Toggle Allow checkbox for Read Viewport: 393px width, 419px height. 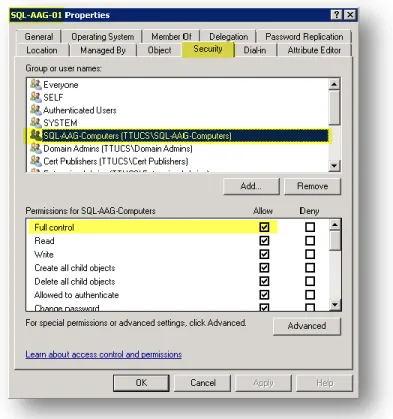click(x=264, y=241)
